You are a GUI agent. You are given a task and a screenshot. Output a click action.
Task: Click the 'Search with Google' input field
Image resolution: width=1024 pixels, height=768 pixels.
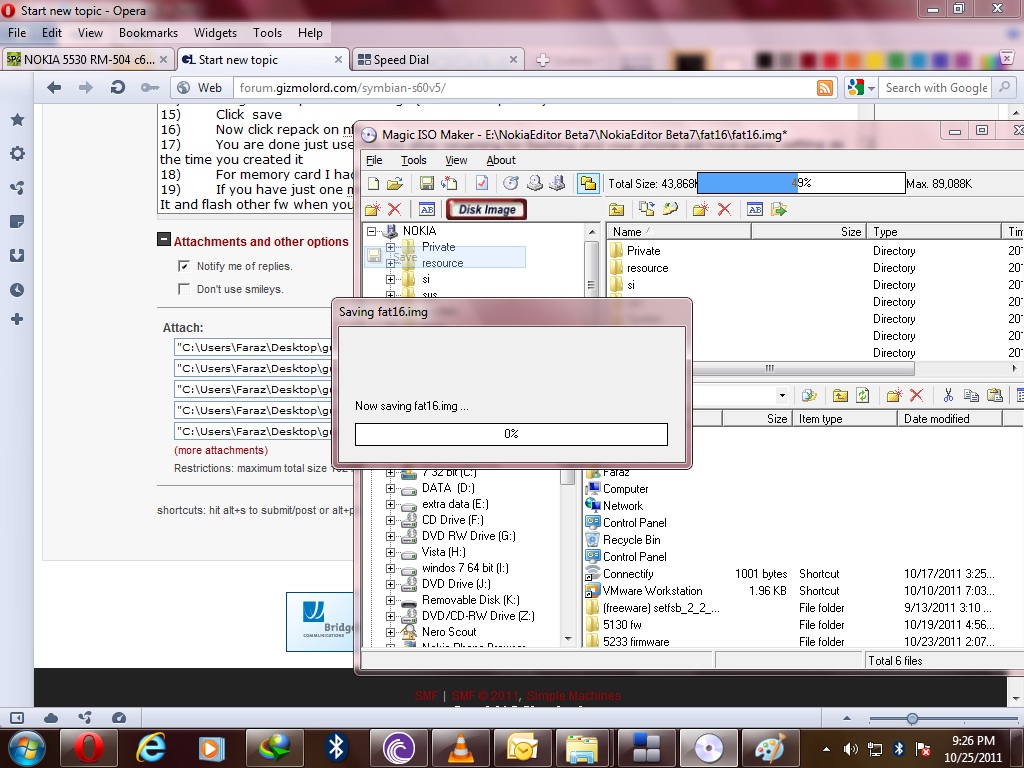(x=936, y=88)
